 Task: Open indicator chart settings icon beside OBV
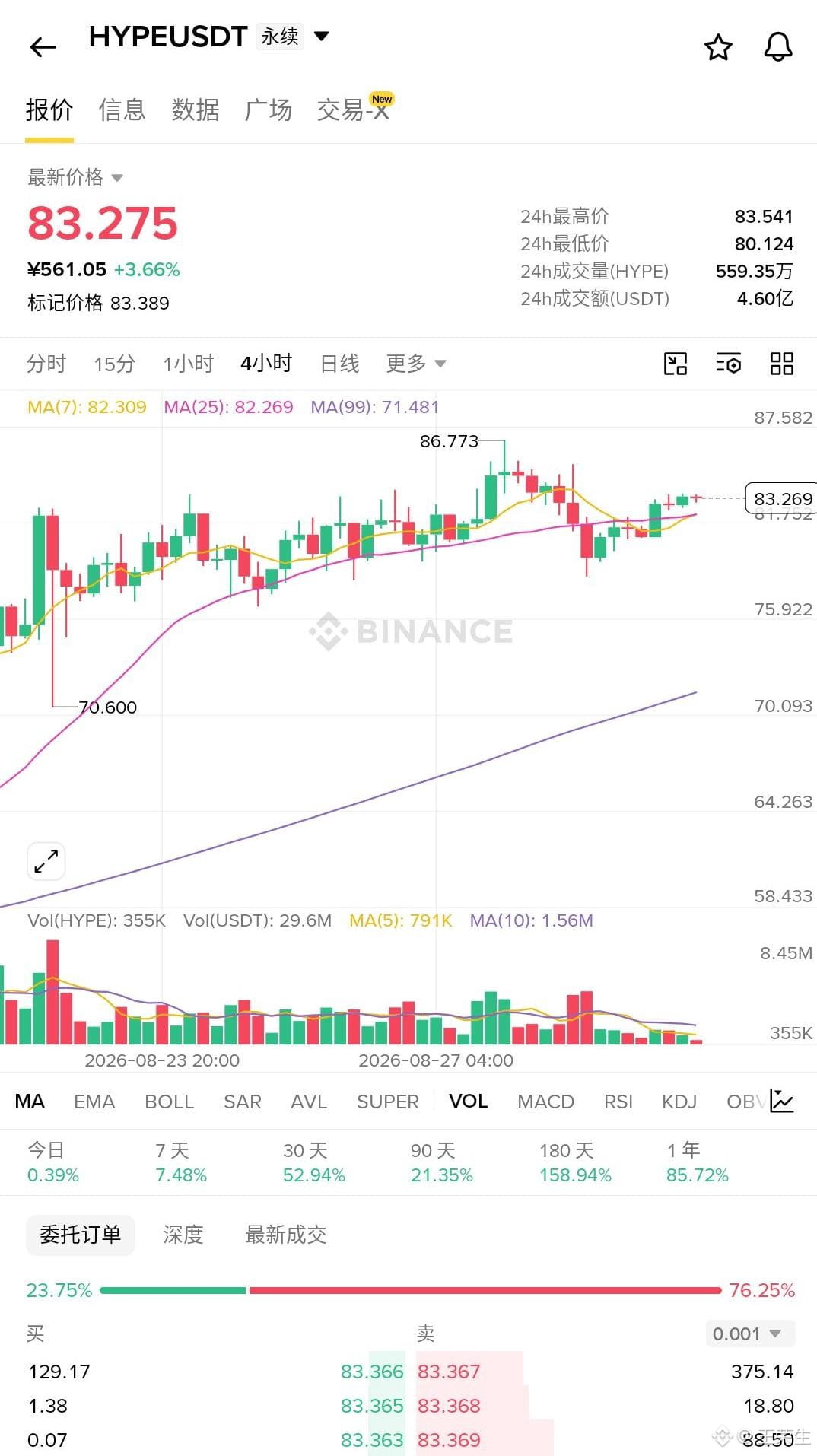click(782, 1101)
